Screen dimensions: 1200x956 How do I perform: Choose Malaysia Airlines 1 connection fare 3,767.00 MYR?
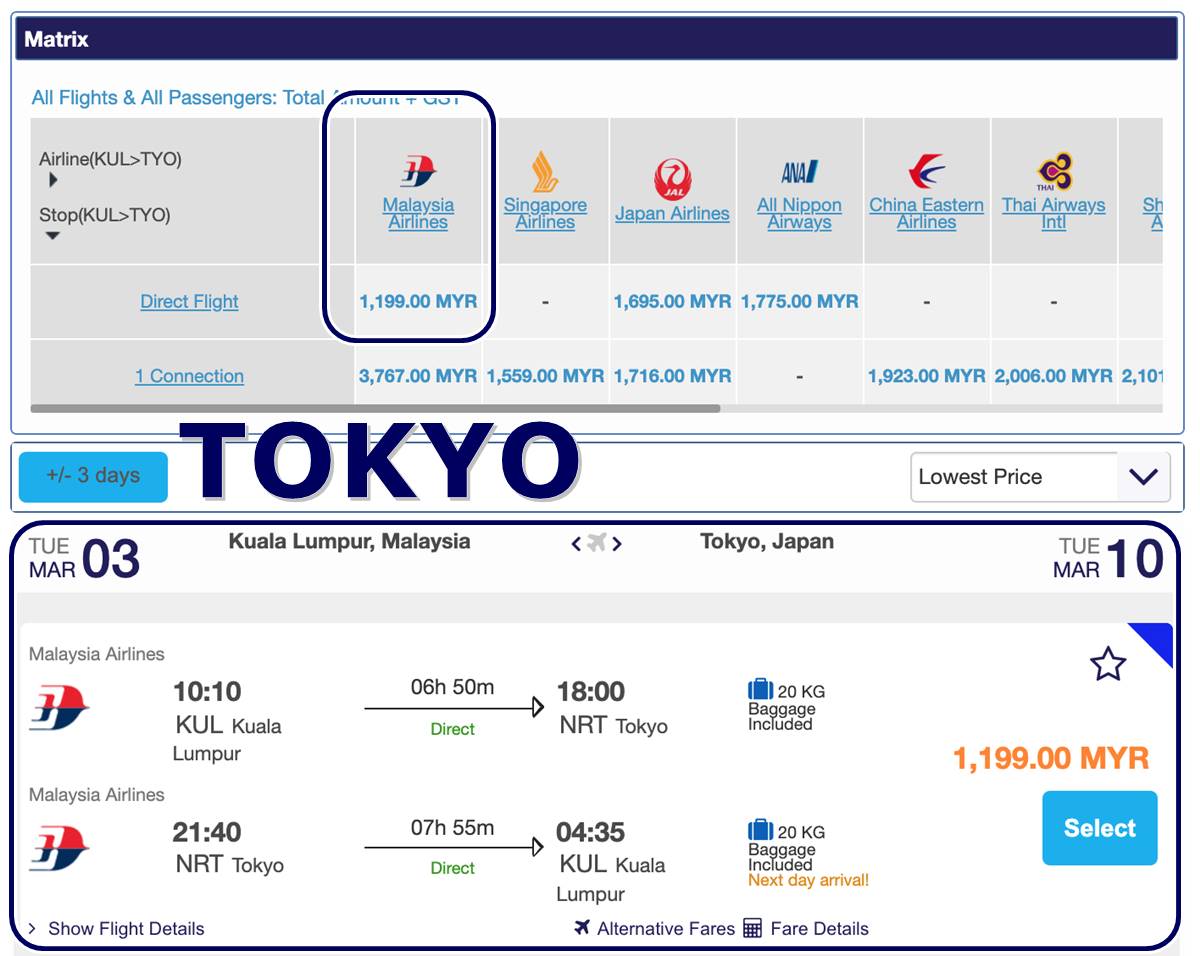[x=418, y=376]
